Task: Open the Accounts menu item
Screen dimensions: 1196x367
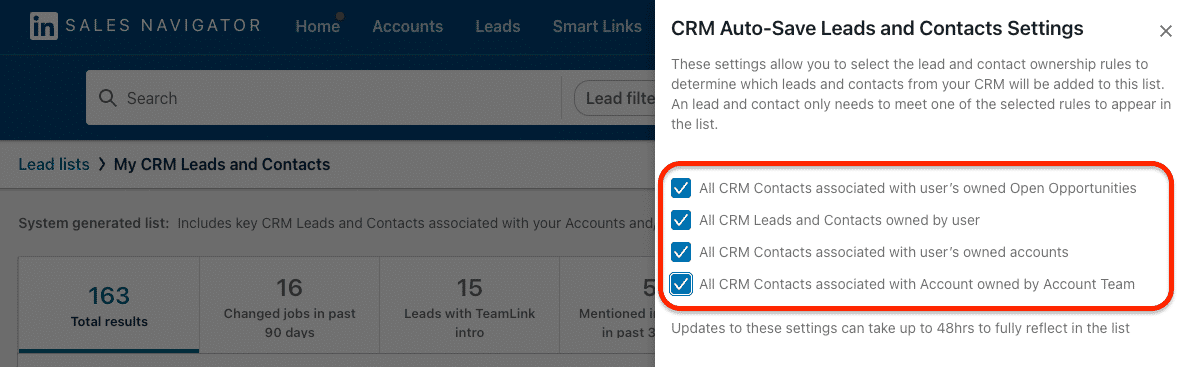Action: click(x=407, y=27)
